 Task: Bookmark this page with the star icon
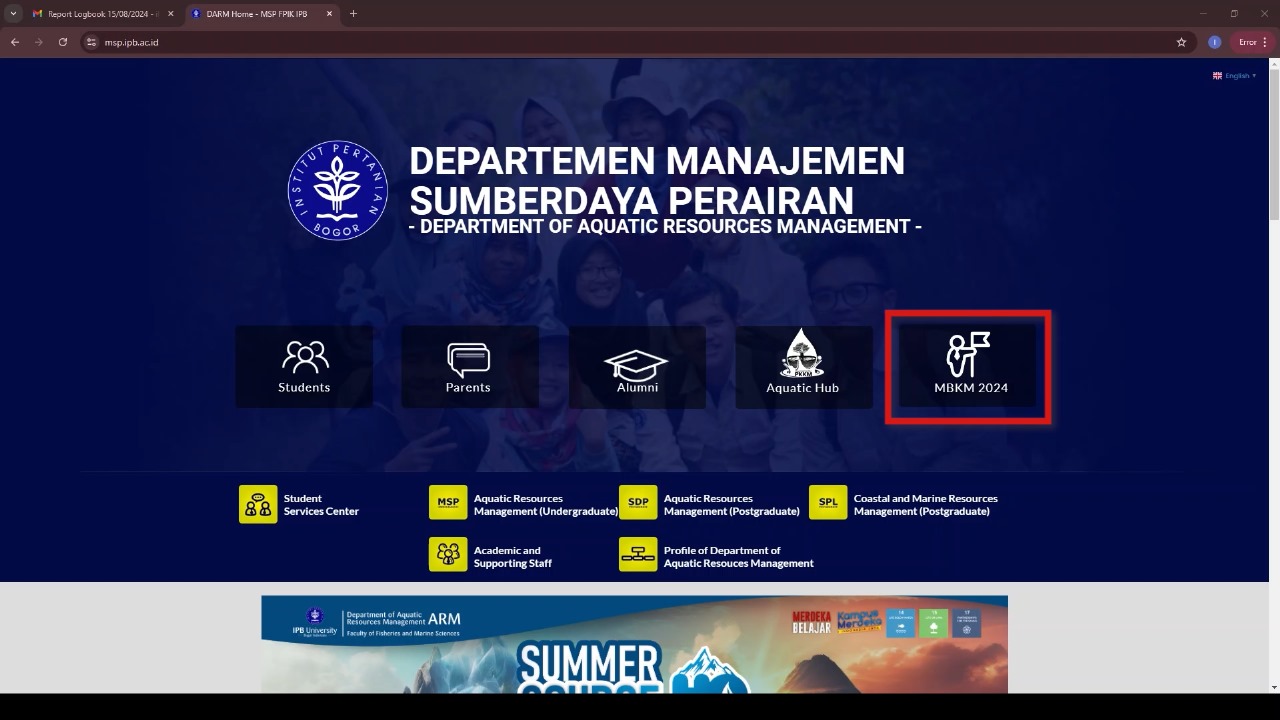tap(1181, 42)
